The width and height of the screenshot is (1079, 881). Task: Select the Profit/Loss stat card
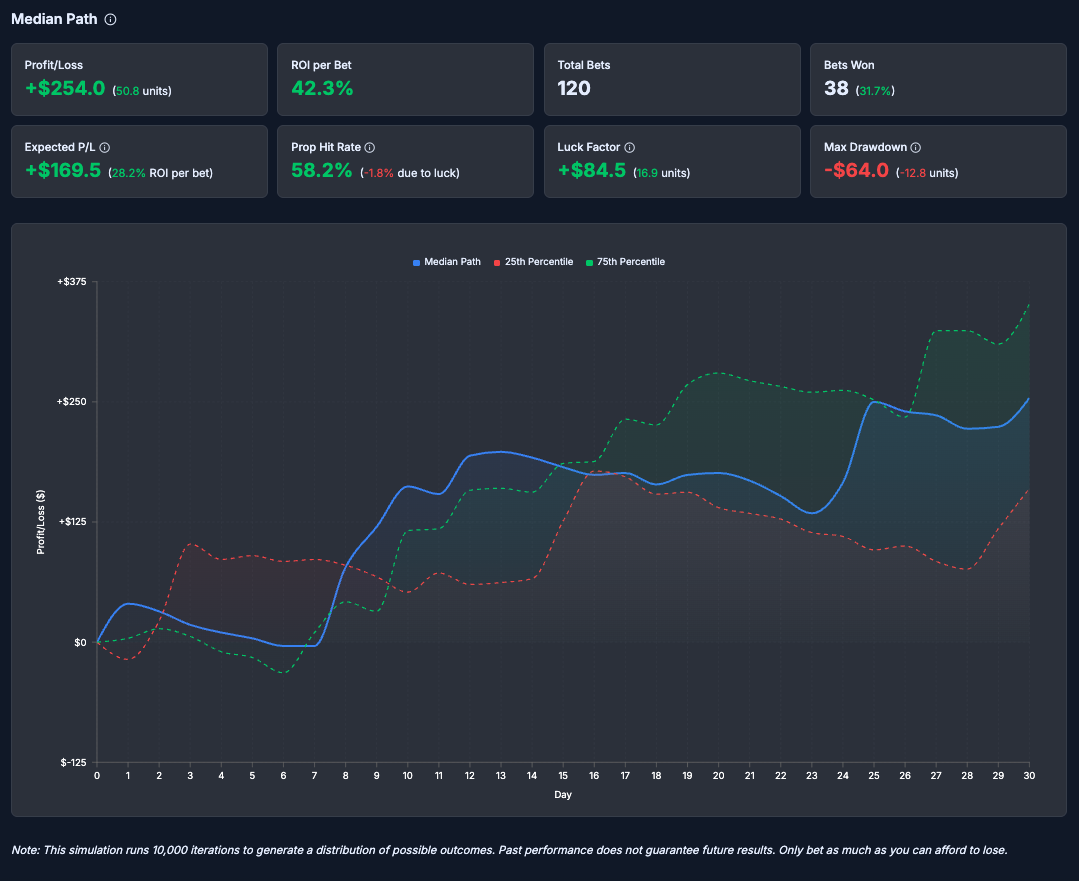[138, 79]
